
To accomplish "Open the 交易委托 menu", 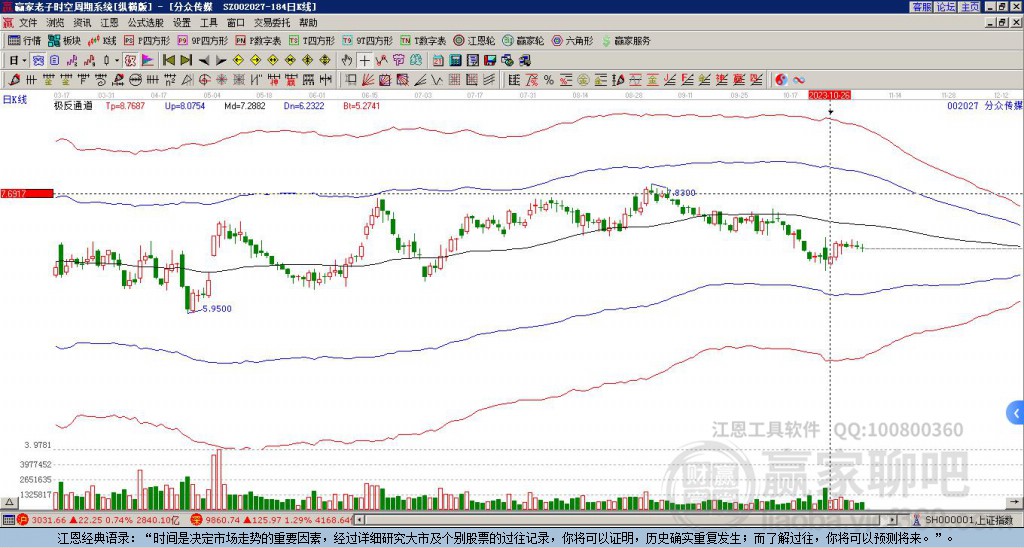I will click(272, 23).
